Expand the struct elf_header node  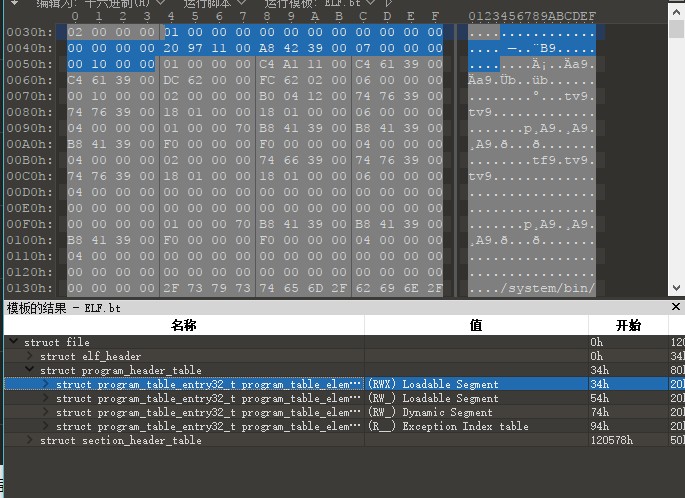30,356
